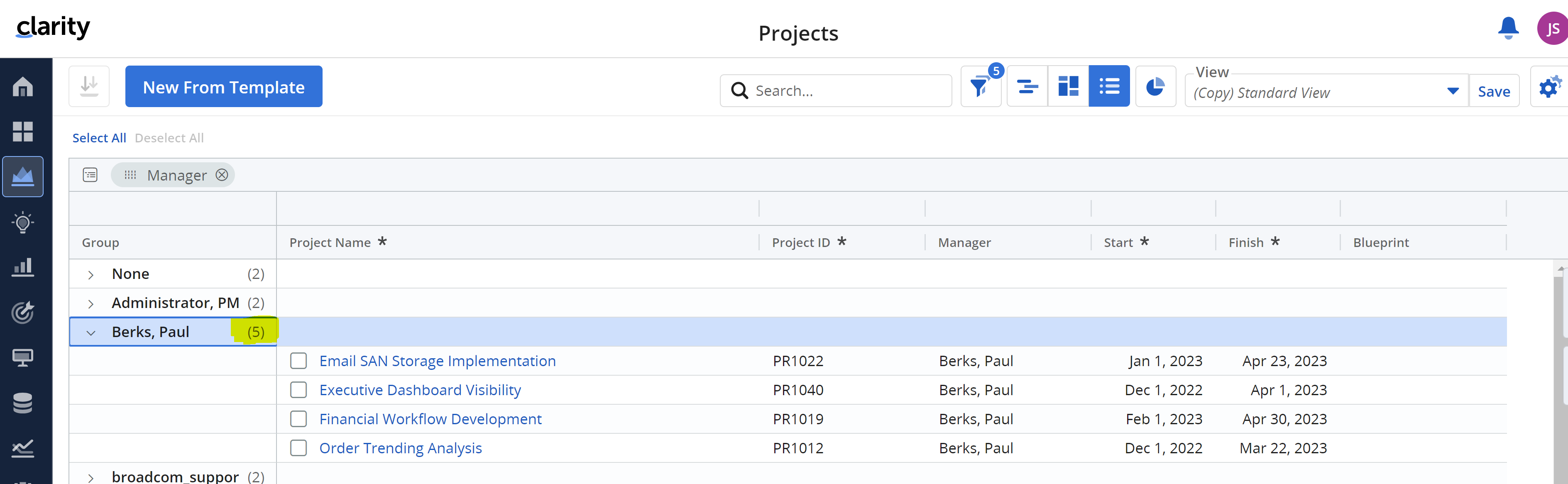
Task: Open the View dropdown arrow
Action: pyautogui.click(x=1452, y=91)
